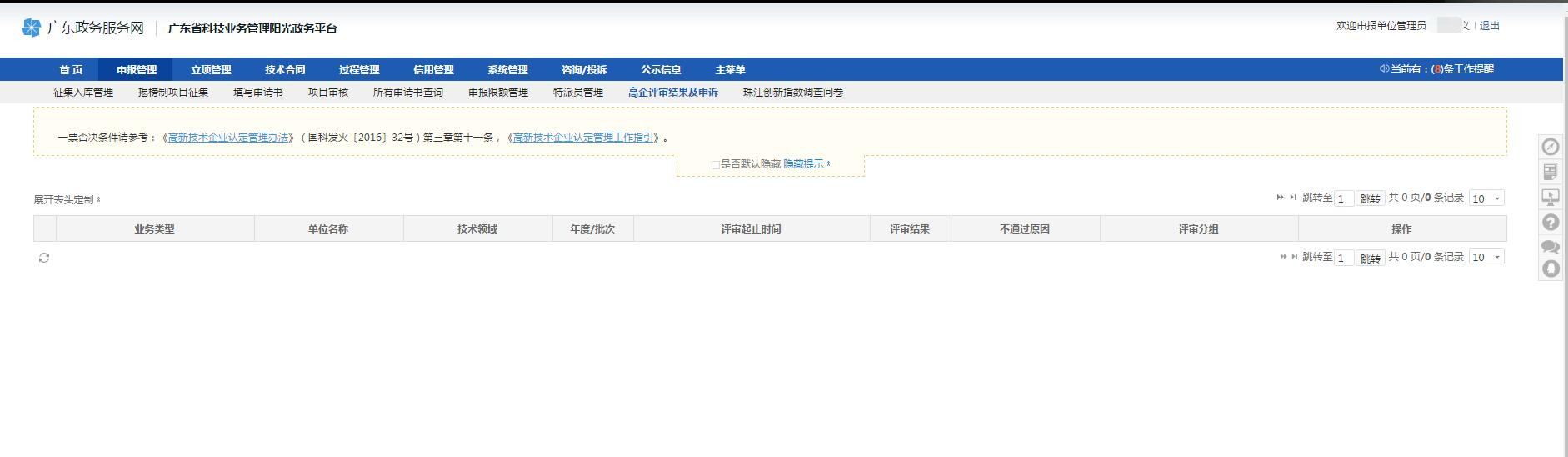1568x457 pixels.
Task: Select the 填写申请书 submenu item
Action: [257, 93]
